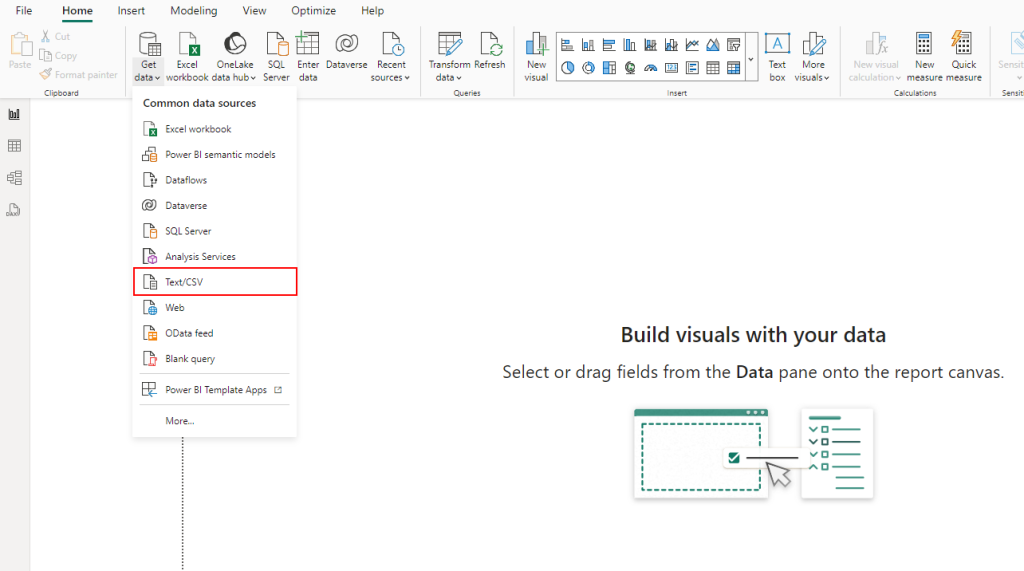Select the Text/CSV data source
This screenshot has width=1024, height=571.
pyautogui.click(x=215, y=282)
